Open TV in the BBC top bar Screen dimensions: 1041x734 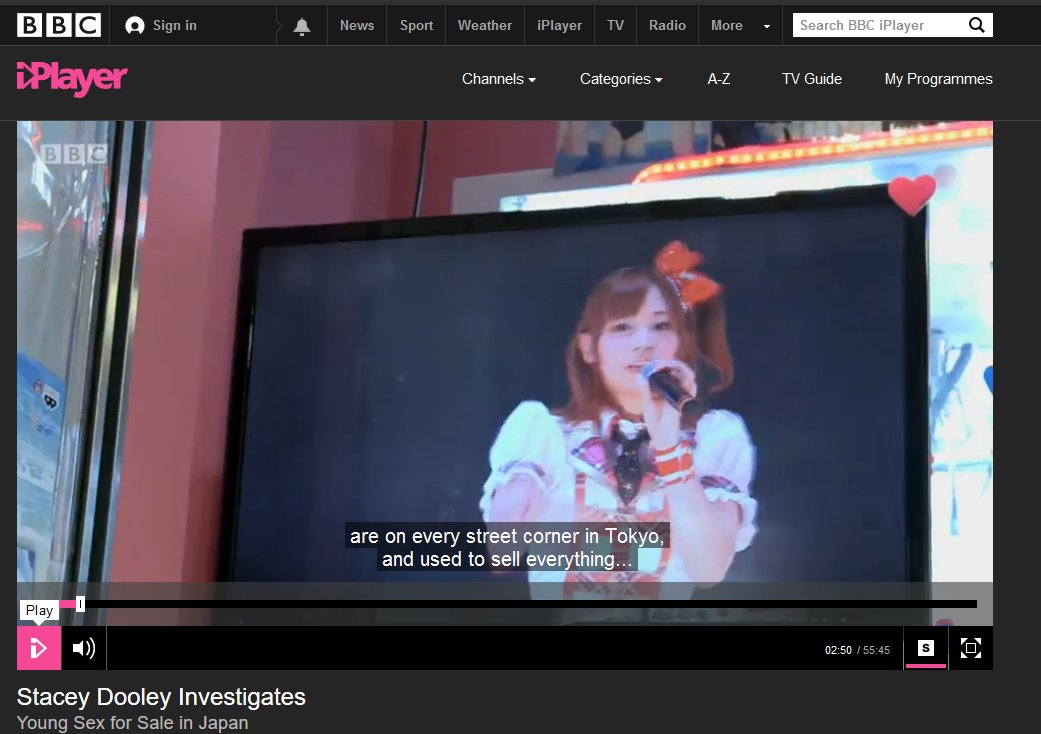[615, 25]
